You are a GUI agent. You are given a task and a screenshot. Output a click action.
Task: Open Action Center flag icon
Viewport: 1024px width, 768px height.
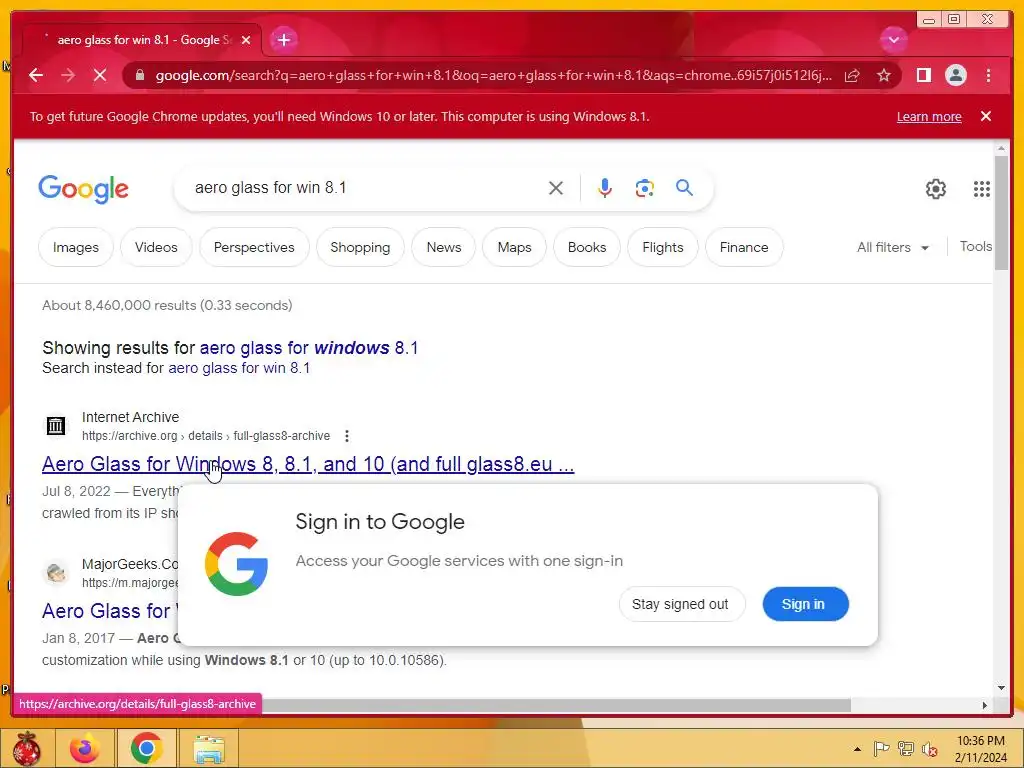pyautogui.click(x=881, y=749)
